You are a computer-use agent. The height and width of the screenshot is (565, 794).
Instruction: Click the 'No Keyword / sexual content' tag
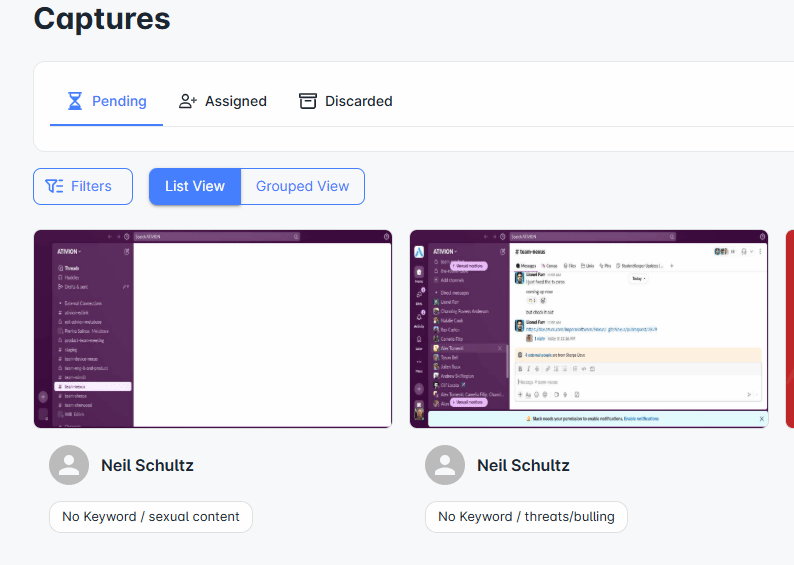[x=151, y=516]
